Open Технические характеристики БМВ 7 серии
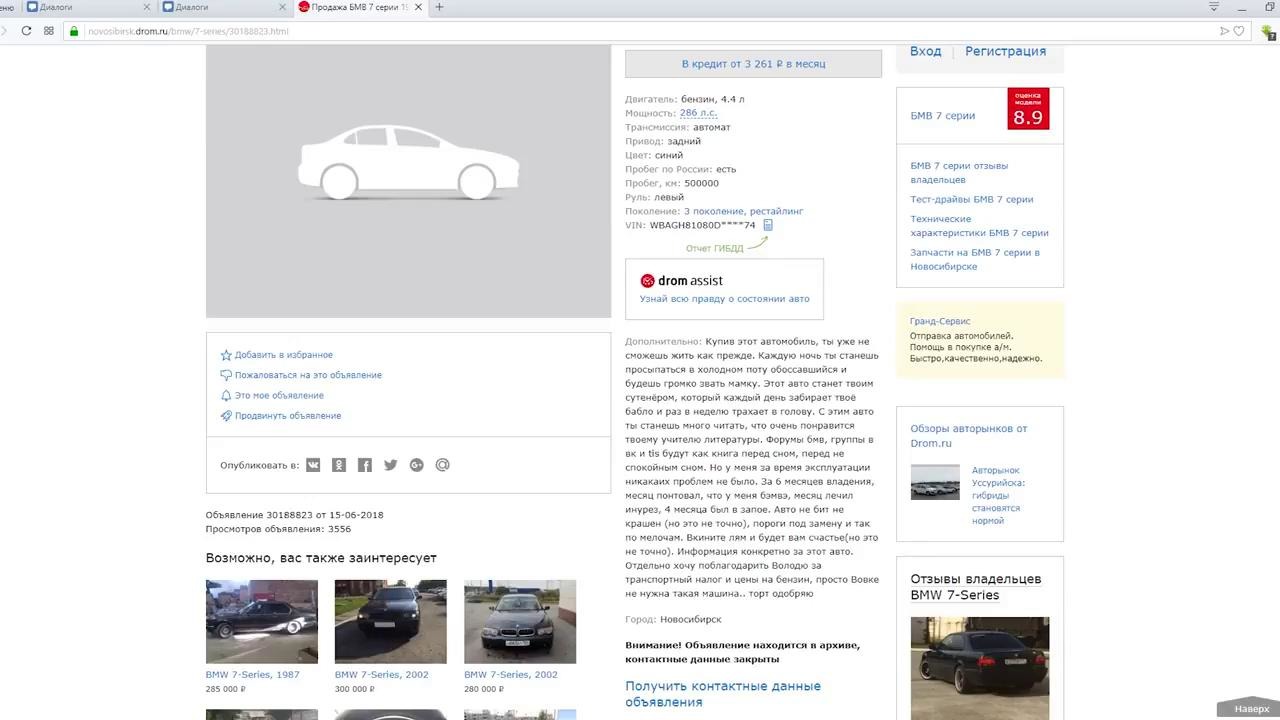 pyautogui.click(x=979, y=226)
